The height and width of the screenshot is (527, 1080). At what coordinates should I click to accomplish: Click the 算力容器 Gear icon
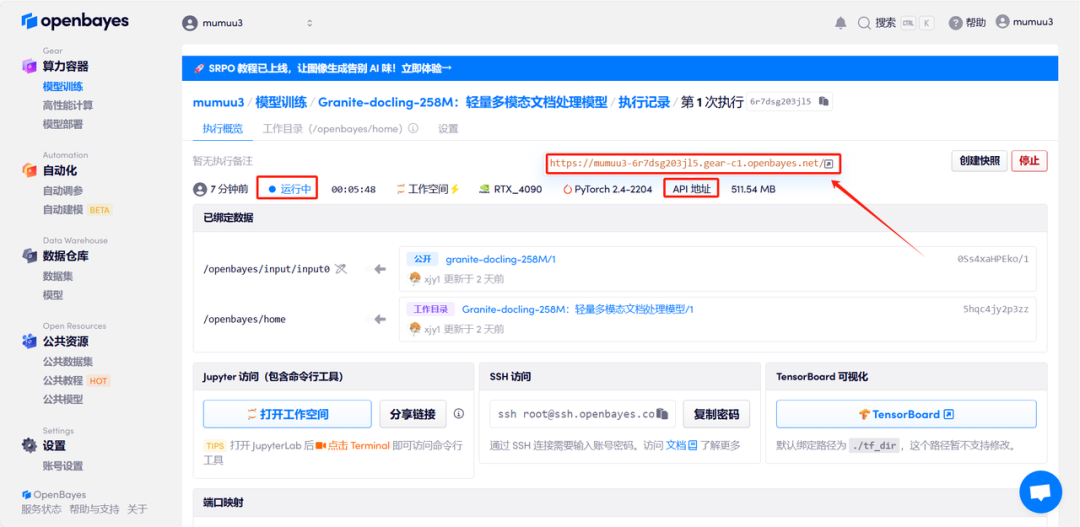(29, 66)
